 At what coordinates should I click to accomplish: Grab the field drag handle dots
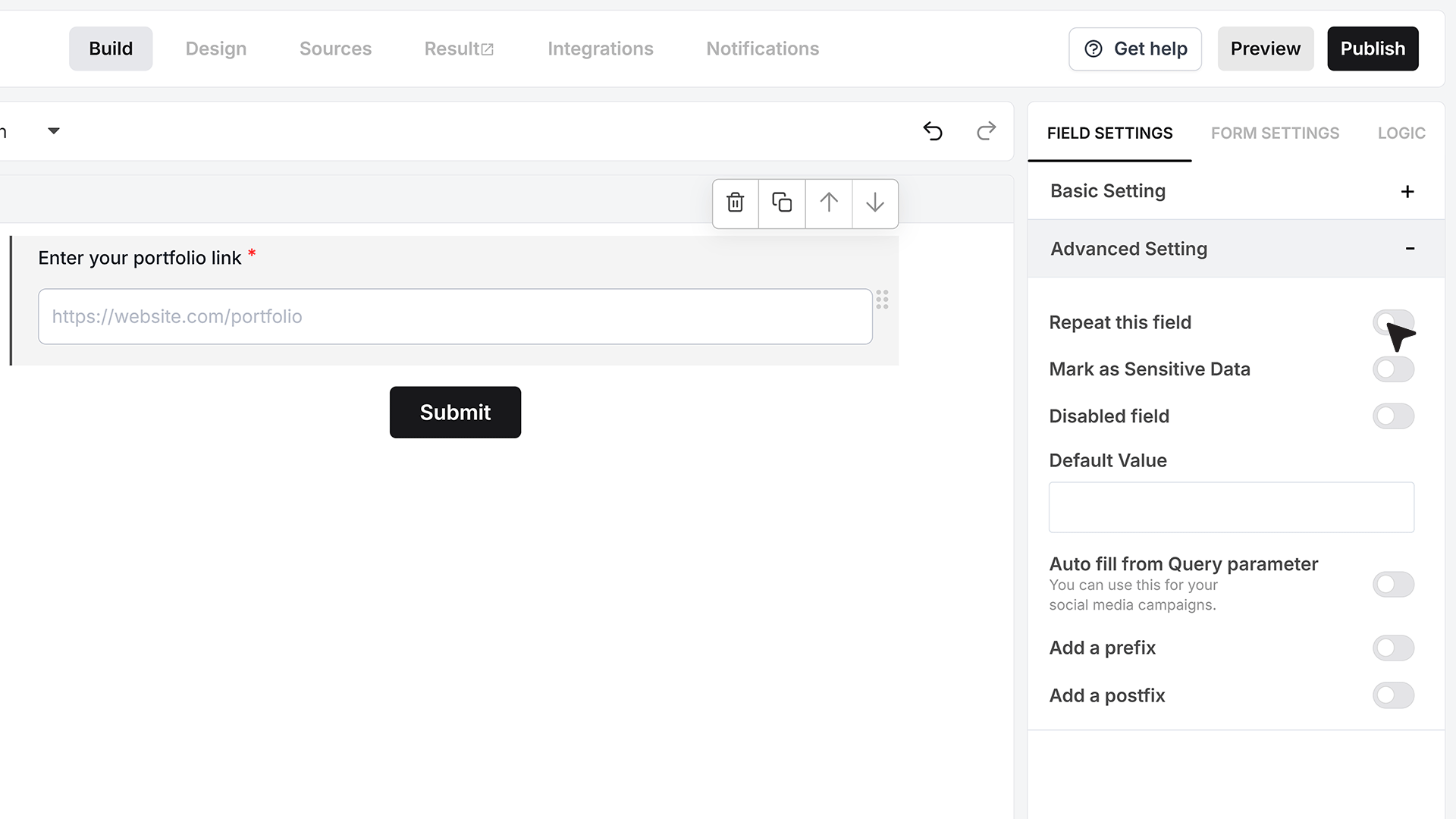tap(882, 300)
